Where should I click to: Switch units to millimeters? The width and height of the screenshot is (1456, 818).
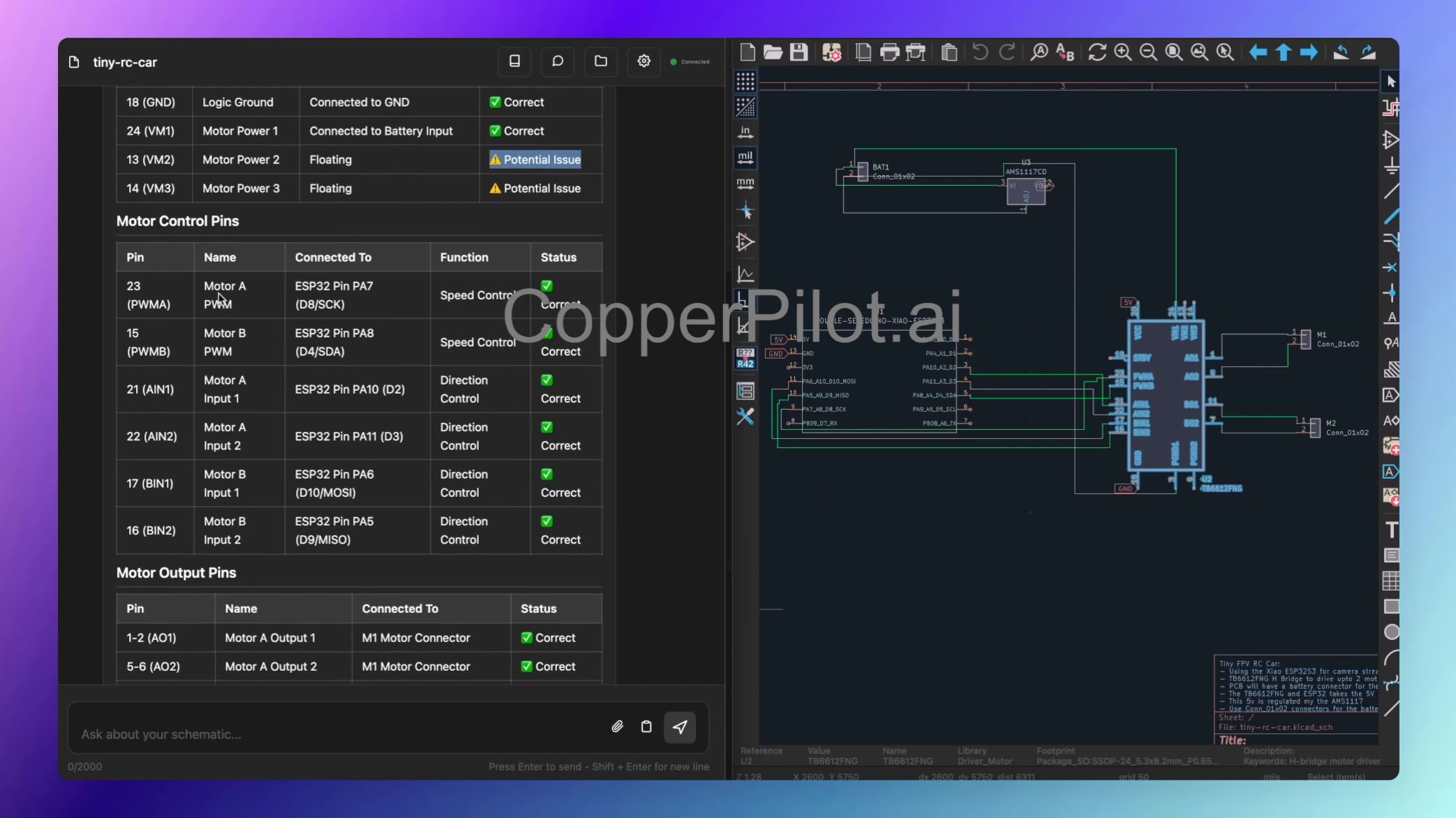click(745, 184)
